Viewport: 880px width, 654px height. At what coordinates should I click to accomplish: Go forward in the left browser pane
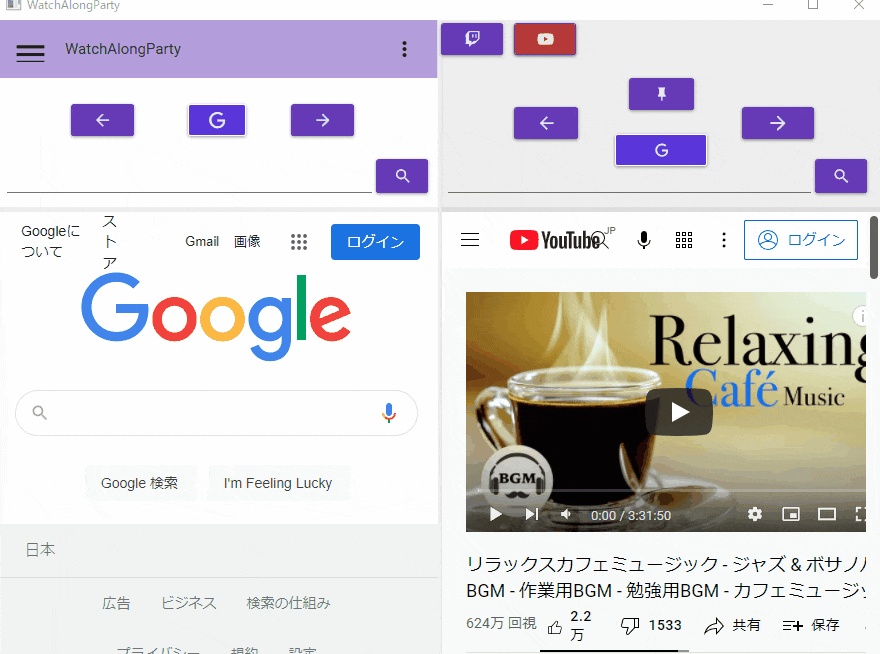pyautogui.click(x=322, y=120)
